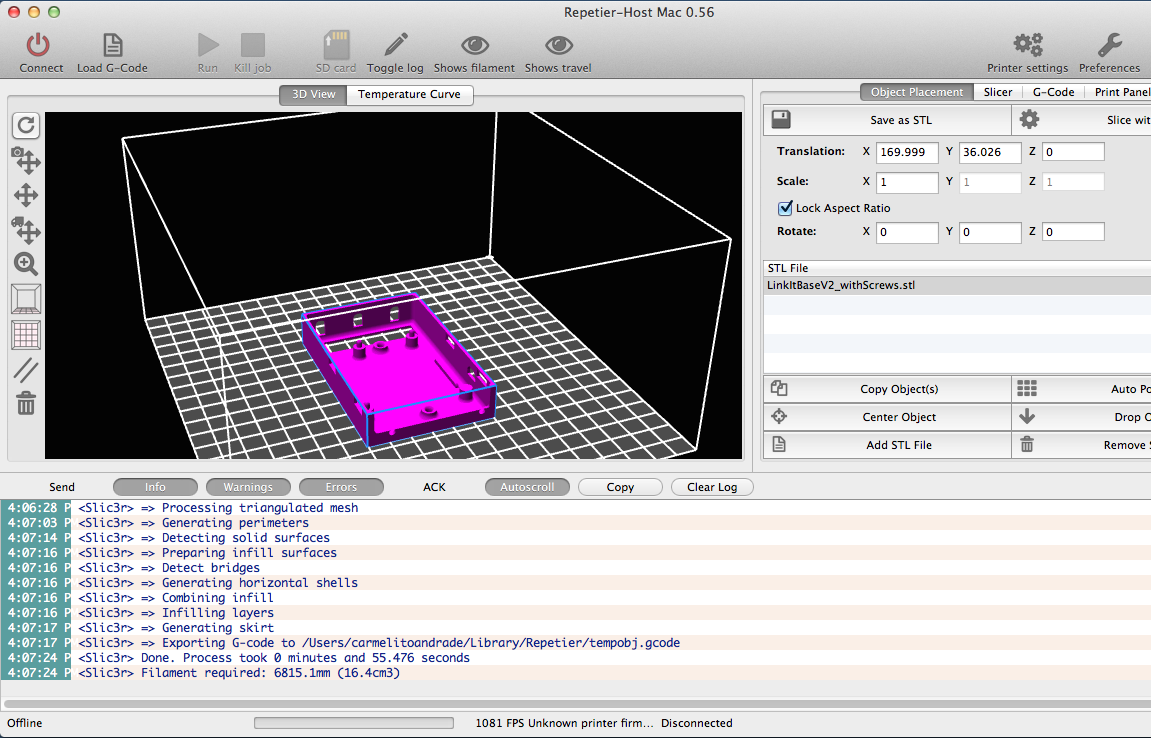Click the Remove button with the trash icon

tap(1081, 445)
